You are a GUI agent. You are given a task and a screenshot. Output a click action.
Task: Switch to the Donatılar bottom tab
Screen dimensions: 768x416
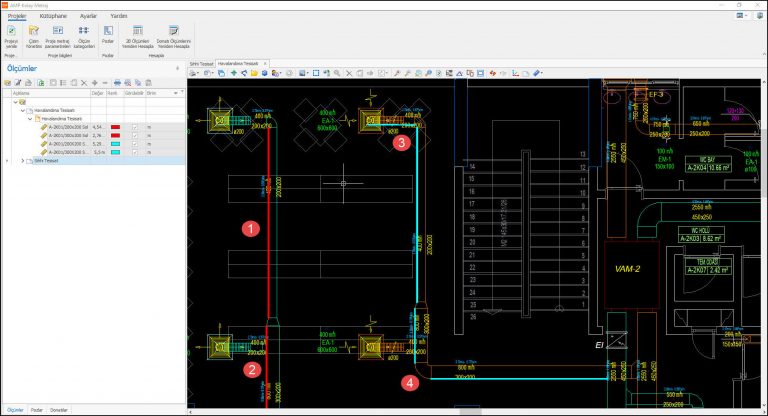pos(59,410)
